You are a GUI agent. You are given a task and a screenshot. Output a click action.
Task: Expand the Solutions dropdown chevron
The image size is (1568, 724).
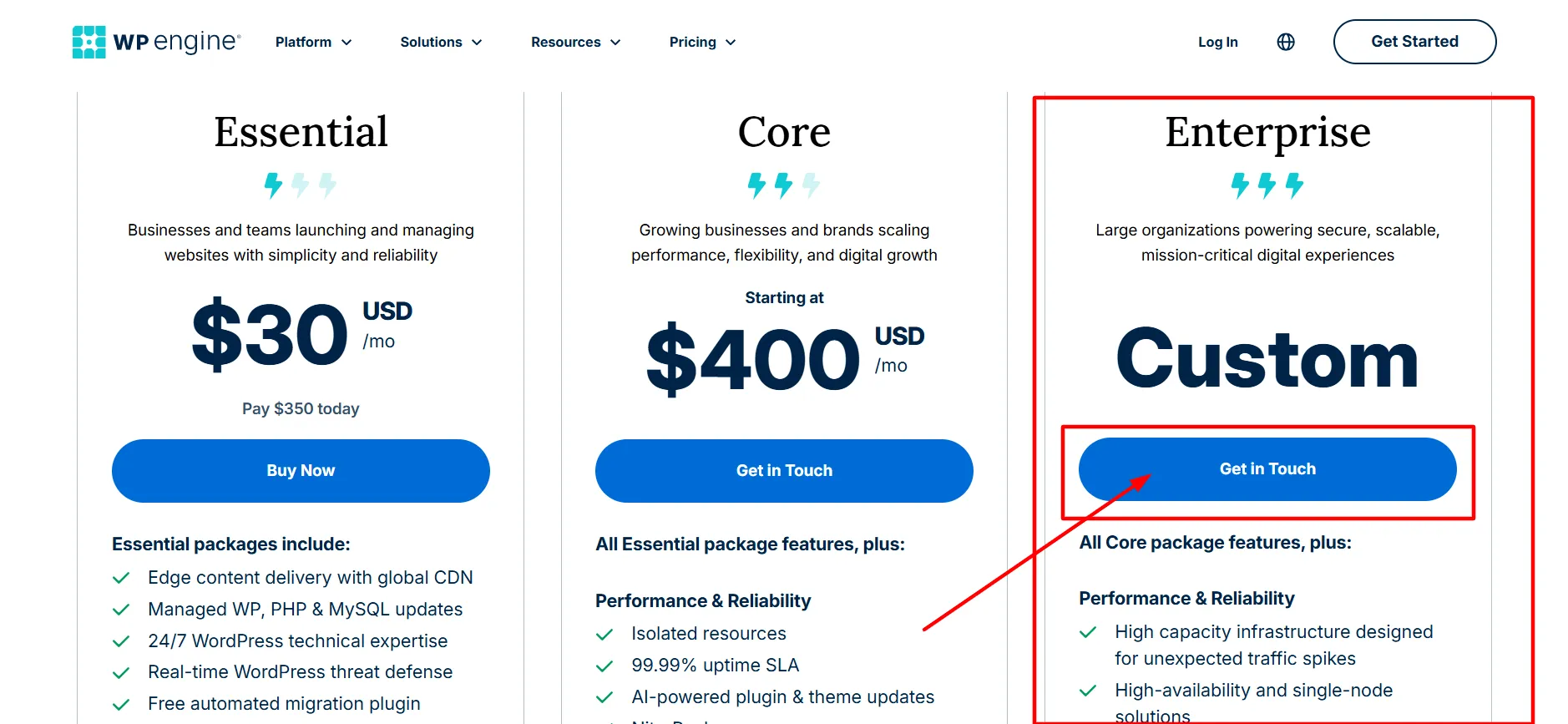[x=477, y=43]
